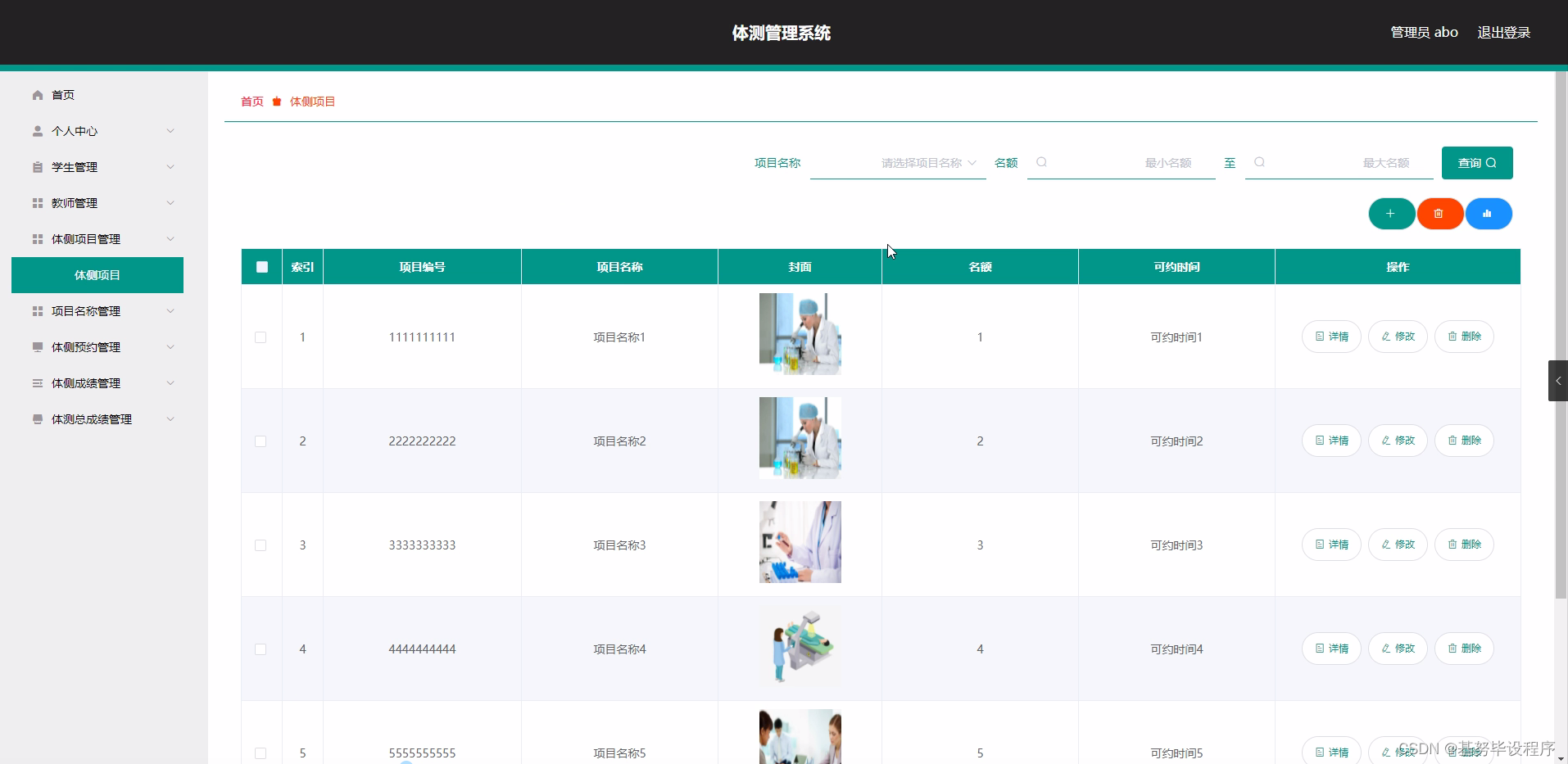The image size is (1568, 764).
Task: Click the monitor icon for 体侧预约管理
Action: click(x=38, y=347)
